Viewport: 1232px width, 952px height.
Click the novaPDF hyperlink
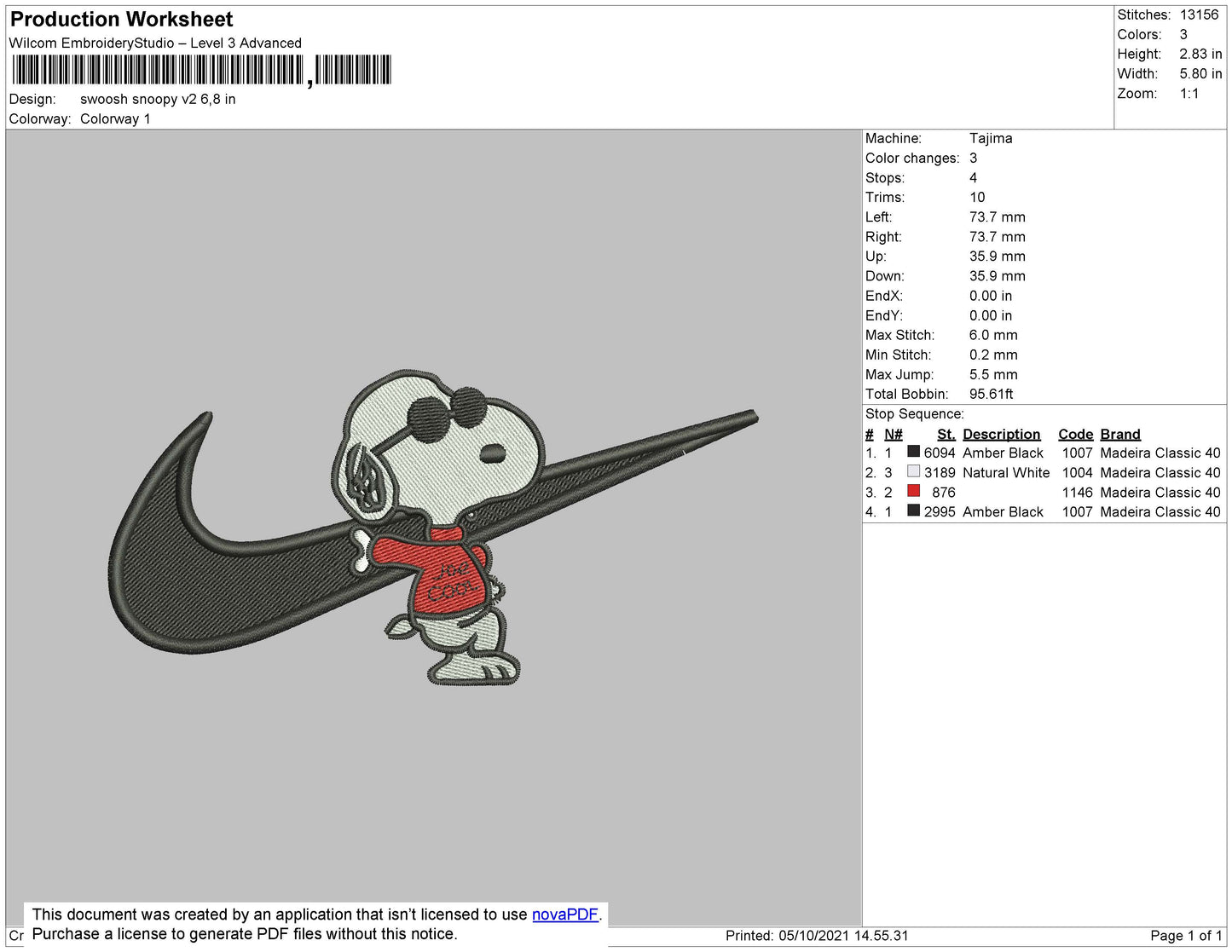[564, 914]
